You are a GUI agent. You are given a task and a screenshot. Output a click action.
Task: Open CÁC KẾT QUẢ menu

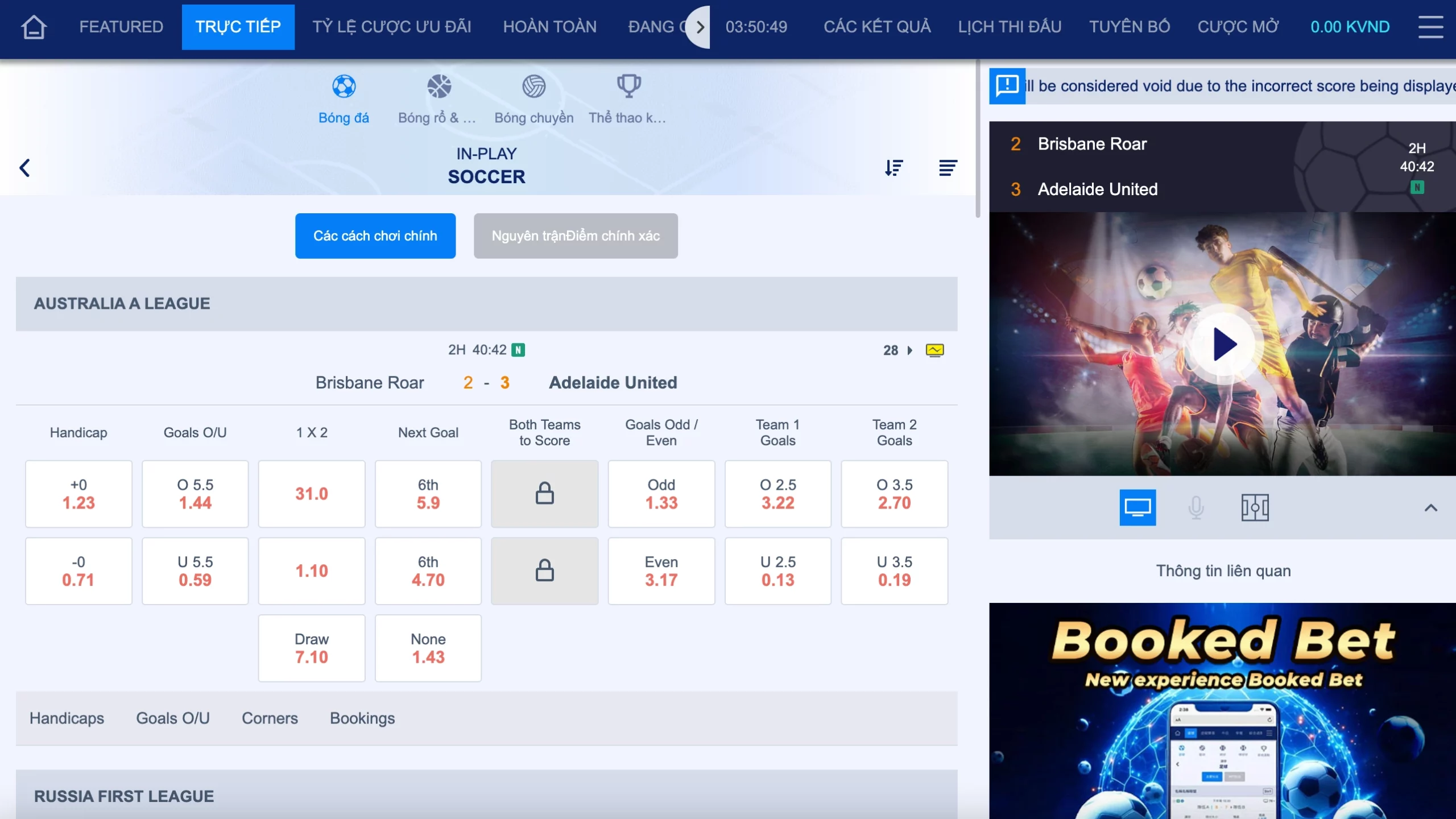tap(877, 27)
